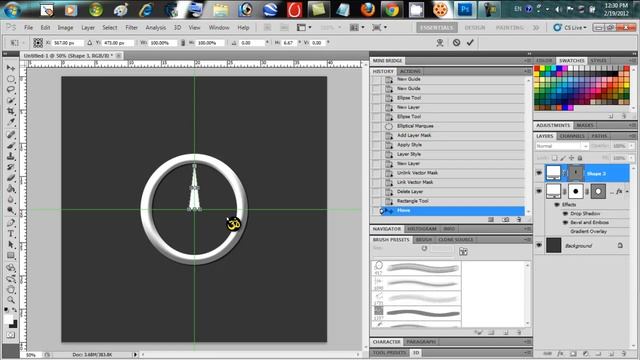Click the Windows Start orb

(12, 9)
